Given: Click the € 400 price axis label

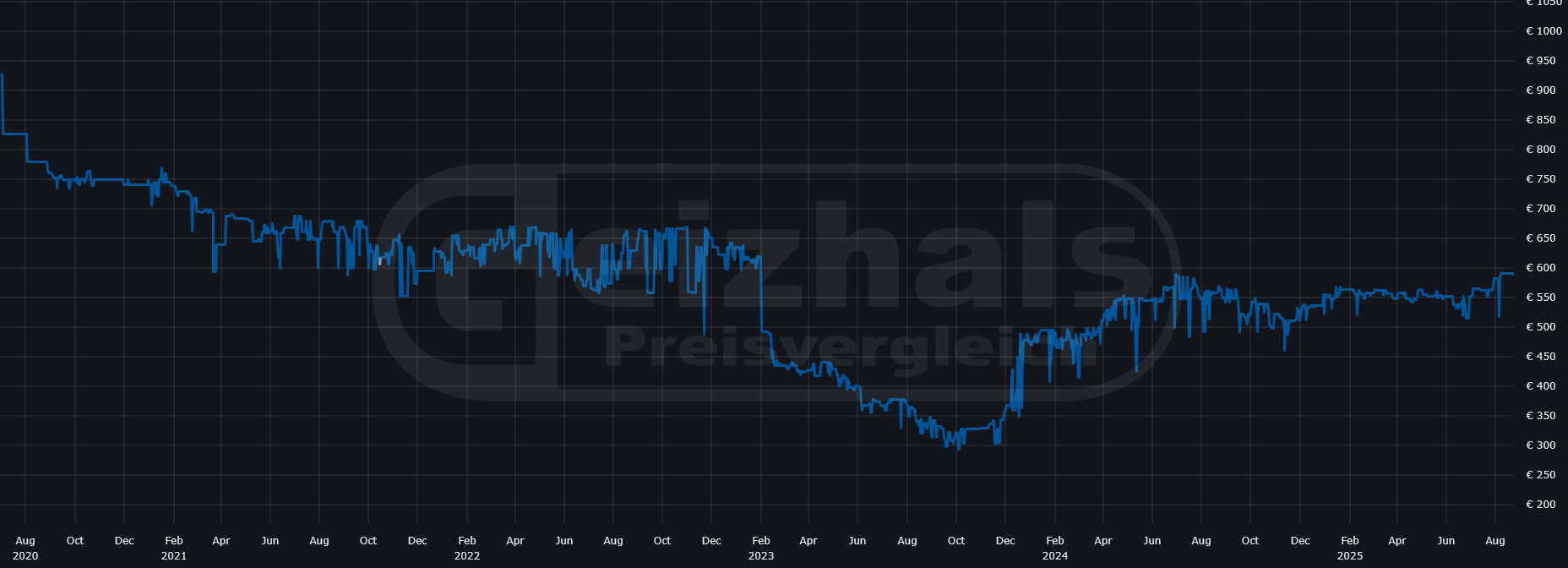Looking at the screenshot, I should coord(1540,386).
